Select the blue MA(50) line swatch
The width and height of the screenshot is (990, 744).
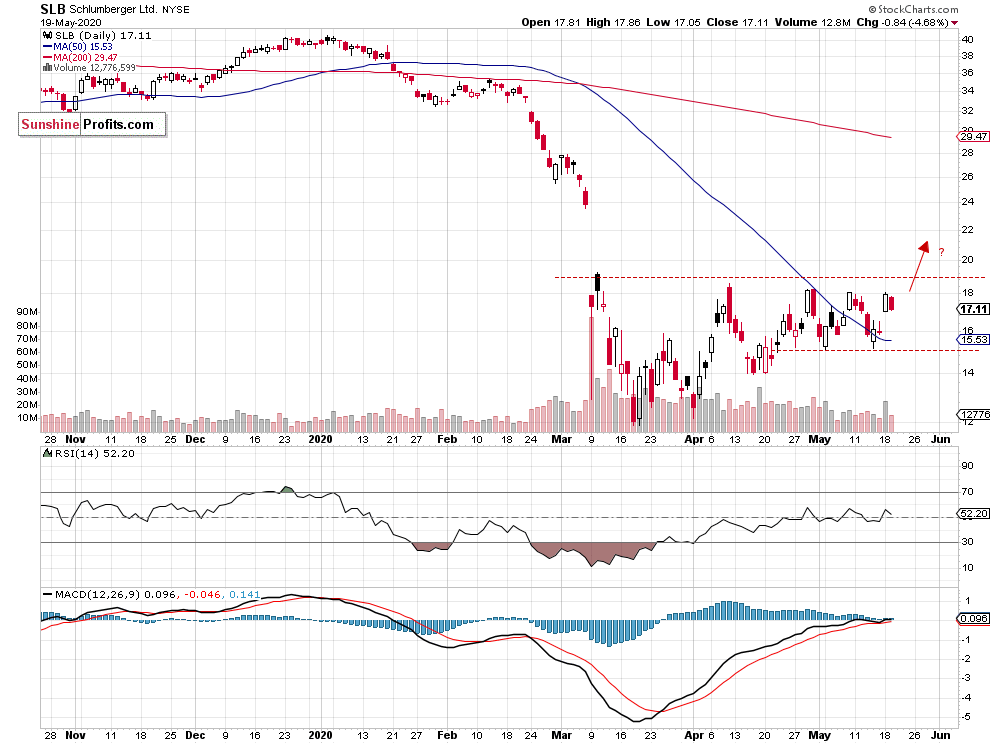47,47
